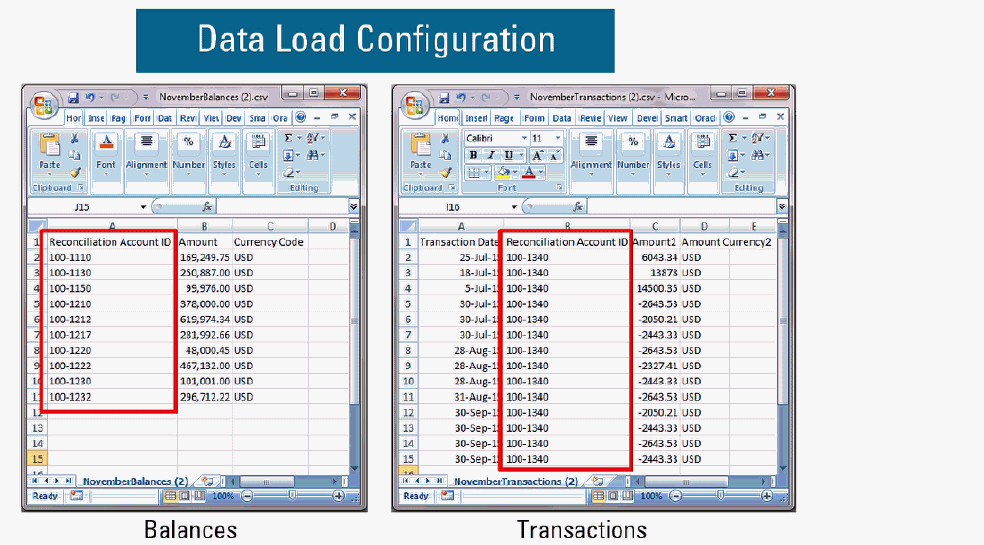Click Insert Function fx in NovemberTransactions window

[x=578, y=207]
